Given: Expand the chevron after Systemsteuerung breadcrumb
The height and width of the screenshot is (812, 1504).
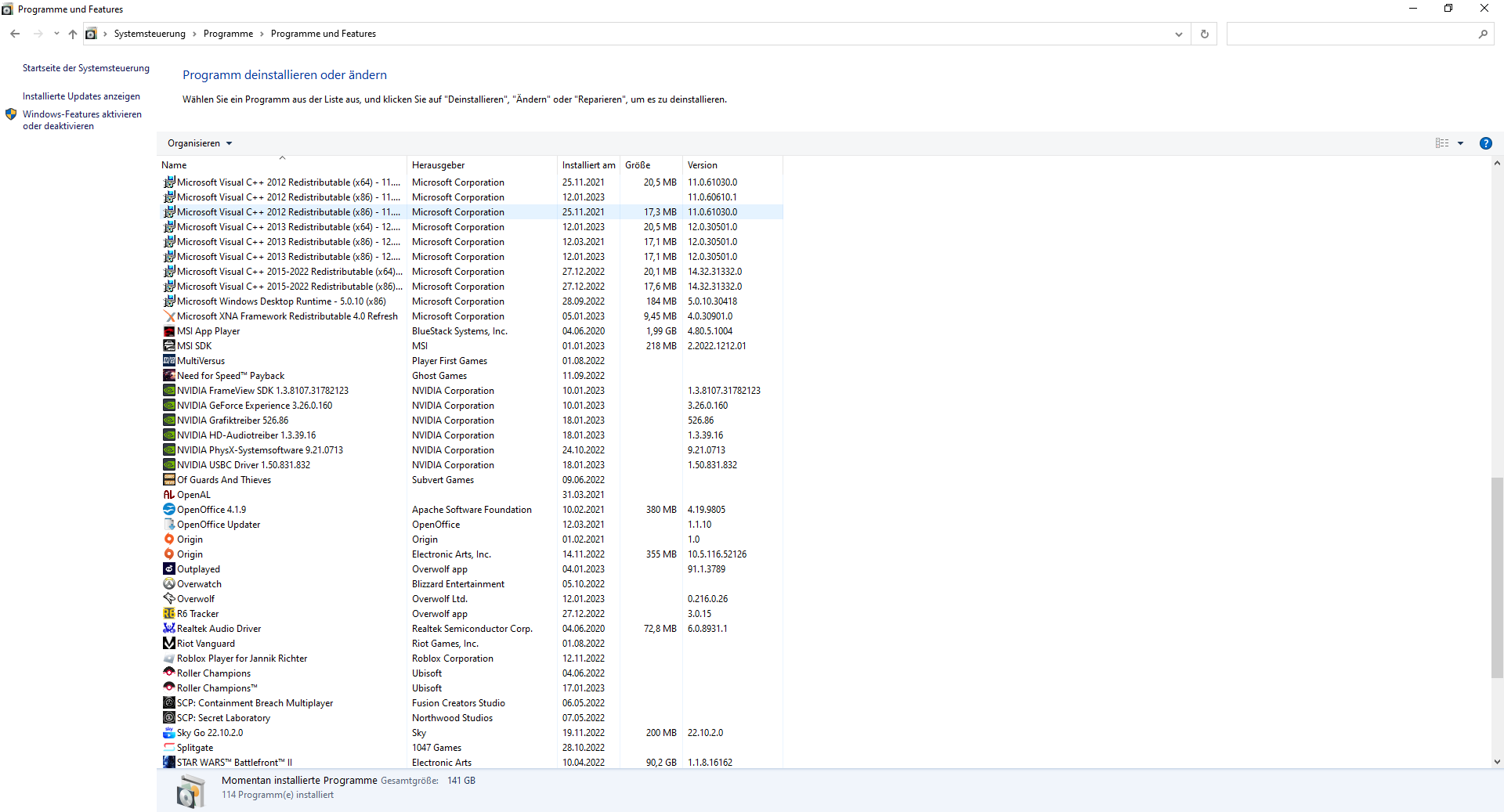Looking at the screenshot, I should pos(194,34).
